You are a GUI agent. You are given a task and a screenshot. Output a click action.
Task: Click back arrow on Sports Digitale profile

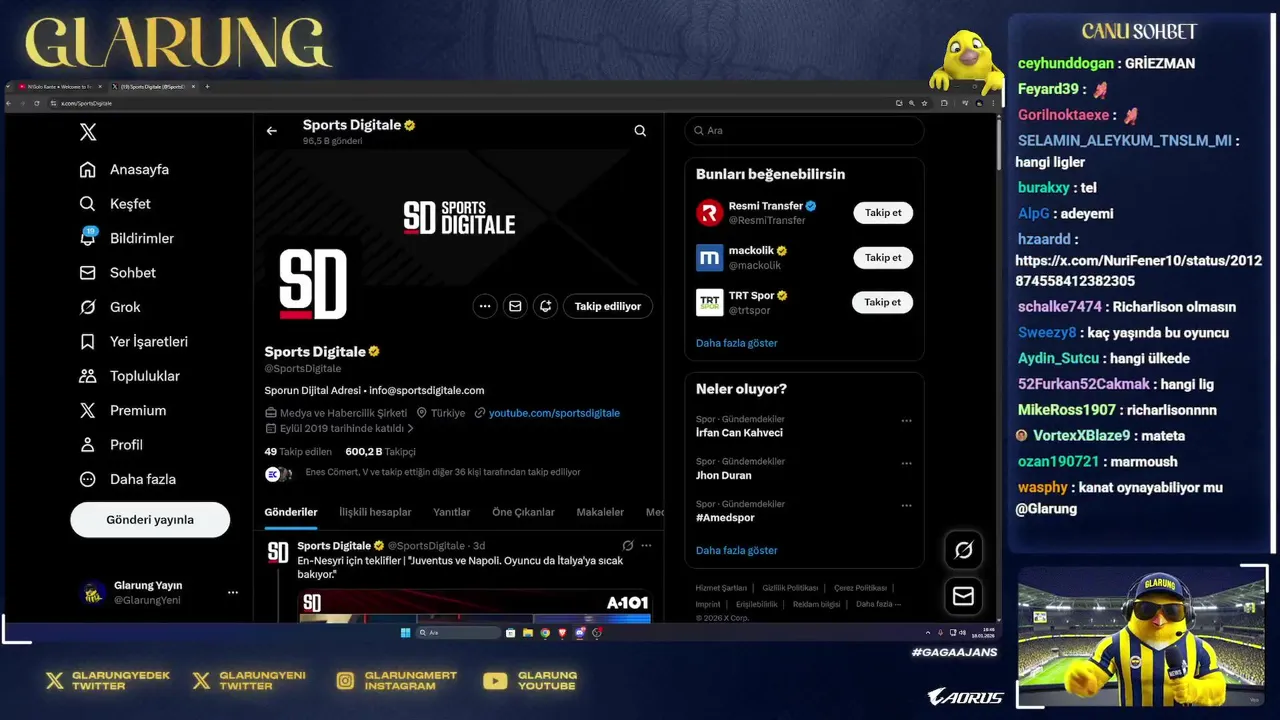click(x=271, y=131)
